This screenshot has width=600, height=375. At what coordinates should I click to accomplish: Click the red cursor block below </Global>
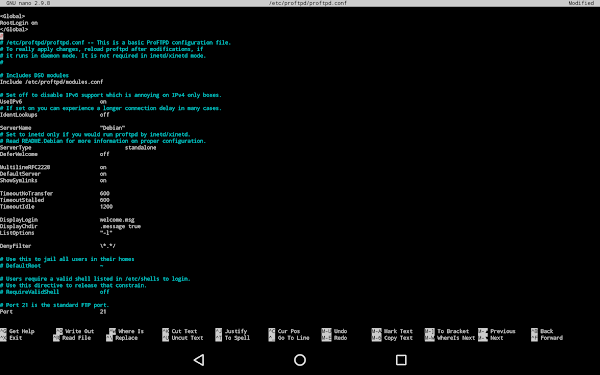click(x=2, y=36)
